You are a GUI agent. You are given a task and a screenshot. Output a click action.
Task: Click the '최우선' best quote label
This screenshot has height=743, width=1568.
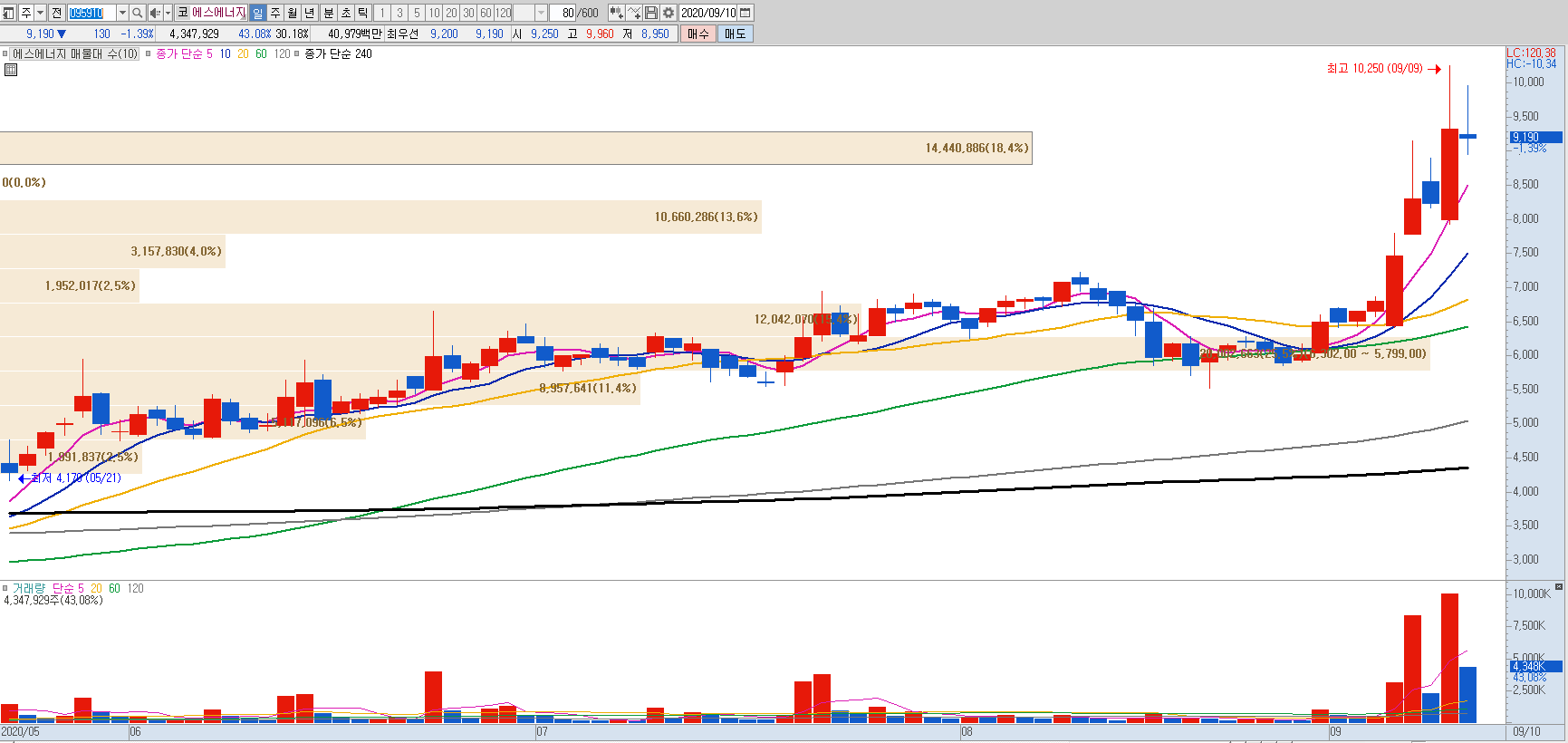point(402,34)
